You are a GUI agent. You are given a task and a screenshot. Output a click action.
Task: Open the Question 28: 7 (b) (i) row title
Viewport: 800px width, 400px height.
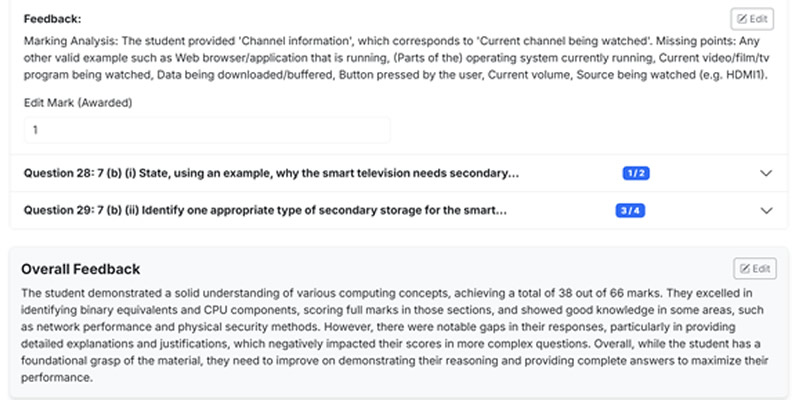click(270, 173)
